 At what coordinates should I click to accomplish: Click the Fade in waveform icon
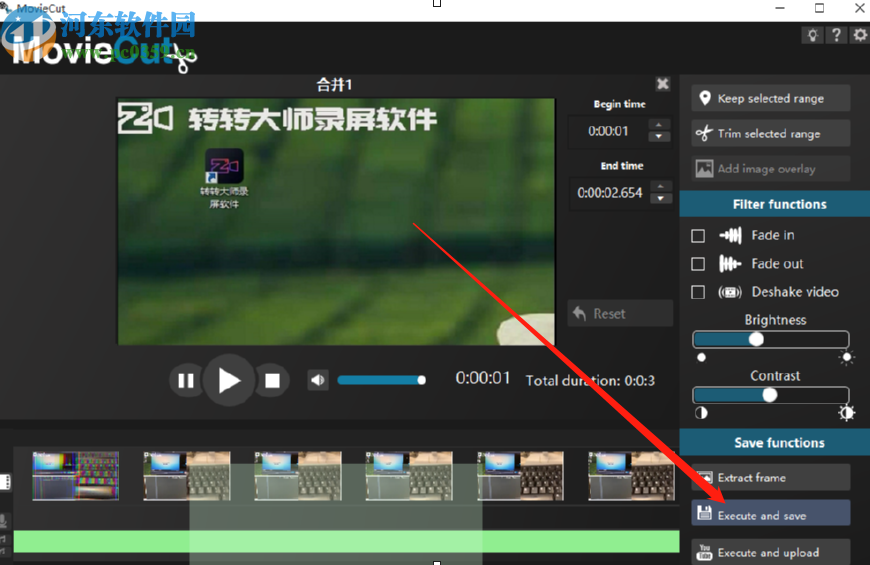pos(730,235)
